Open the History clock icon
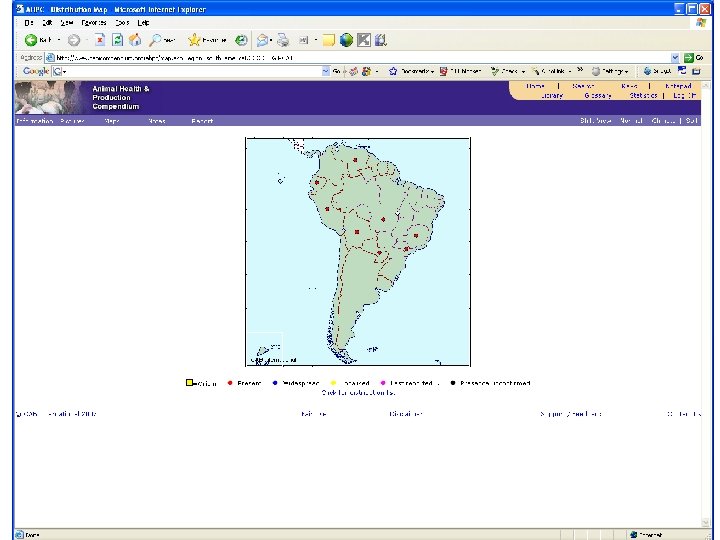720x540 pixels. click(241, 40)
